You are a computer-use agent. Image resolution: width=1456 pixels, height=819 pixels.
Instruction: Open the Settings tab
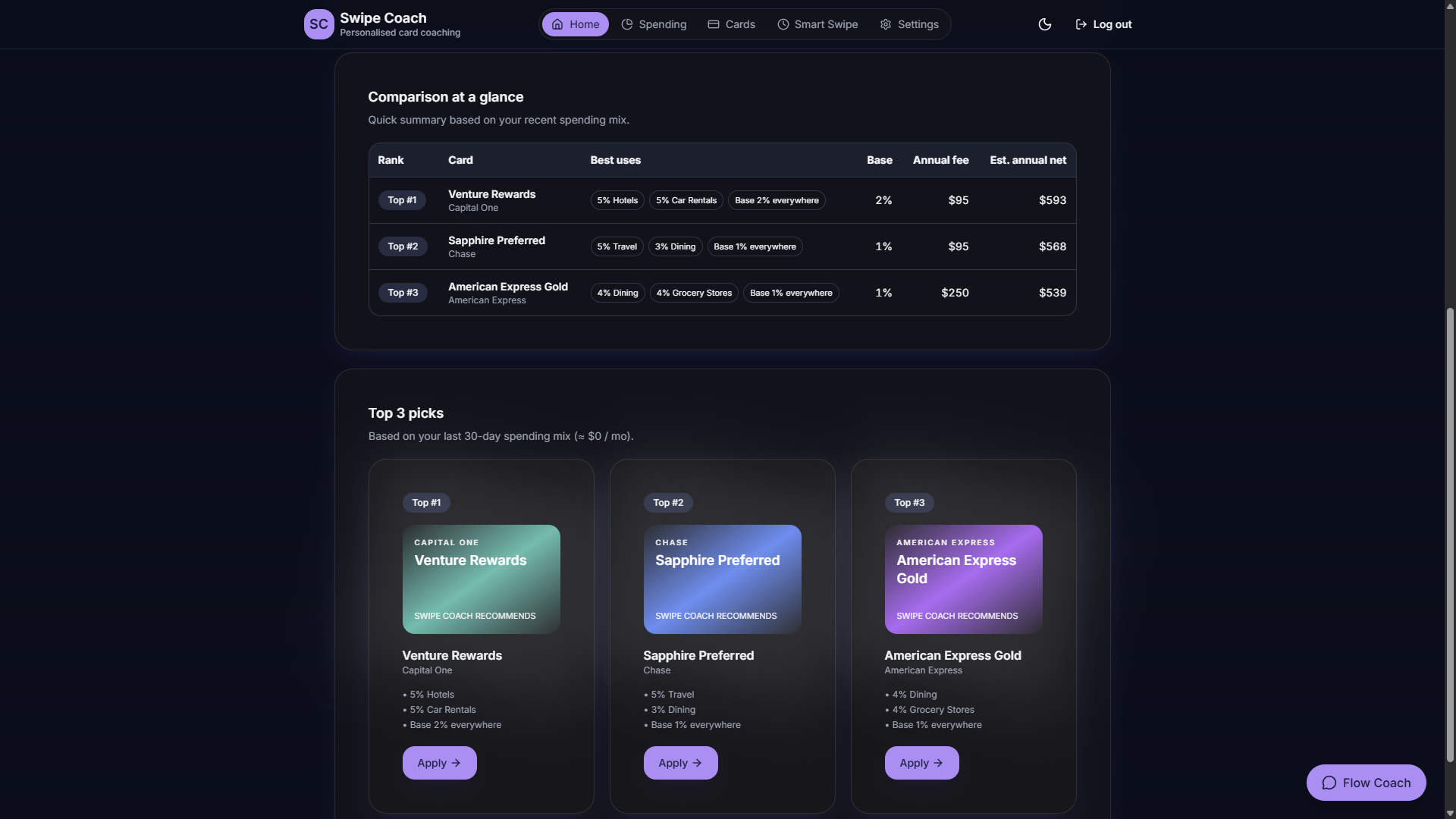[909, 24]
